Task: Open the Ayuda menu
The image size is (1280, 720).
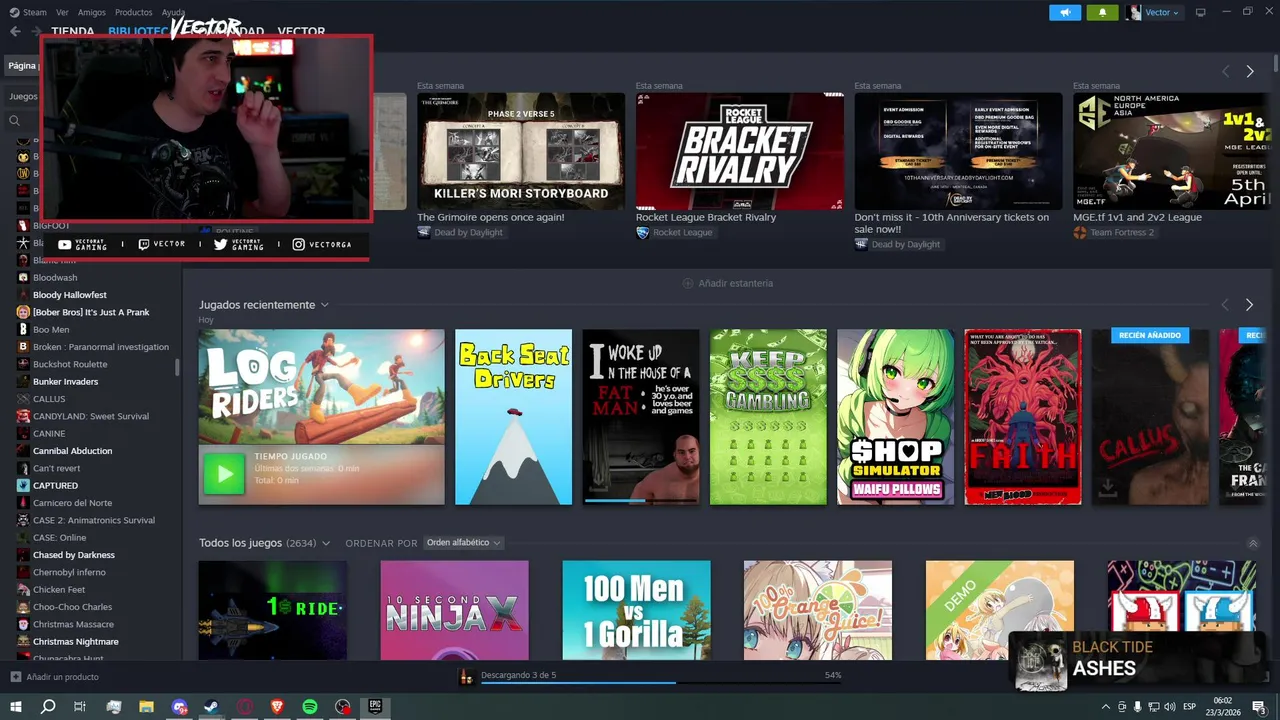Action: tap(174, 12)
